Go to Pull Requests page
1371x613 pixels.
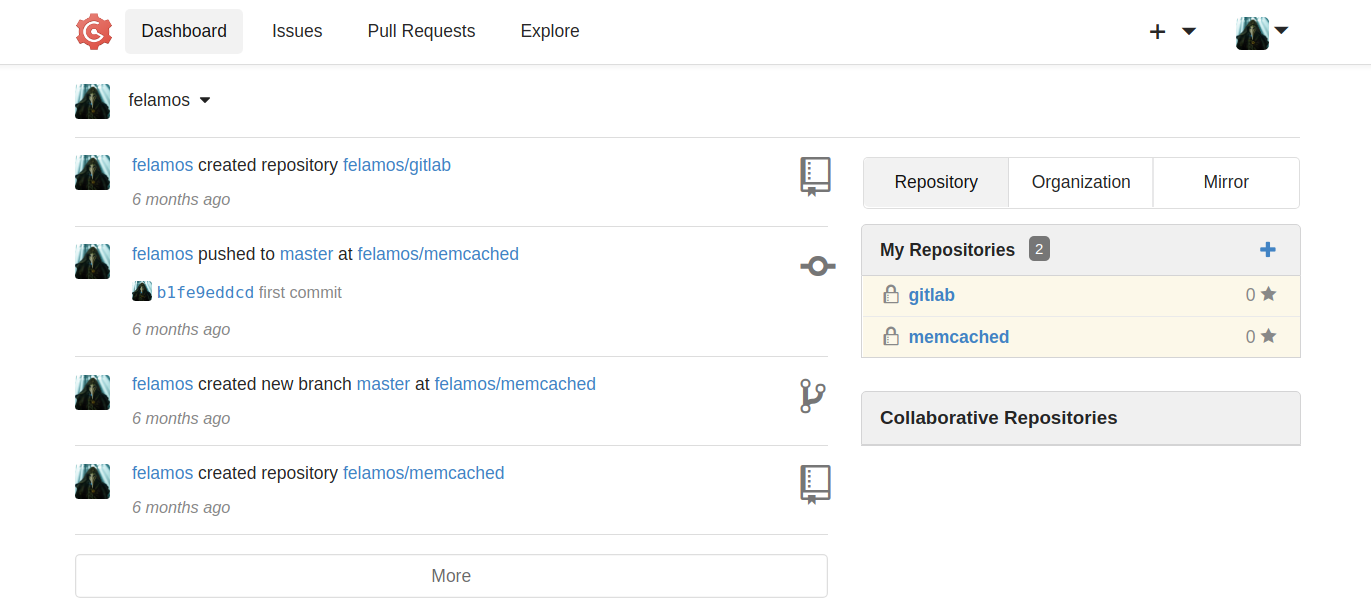tap(421, 31)
